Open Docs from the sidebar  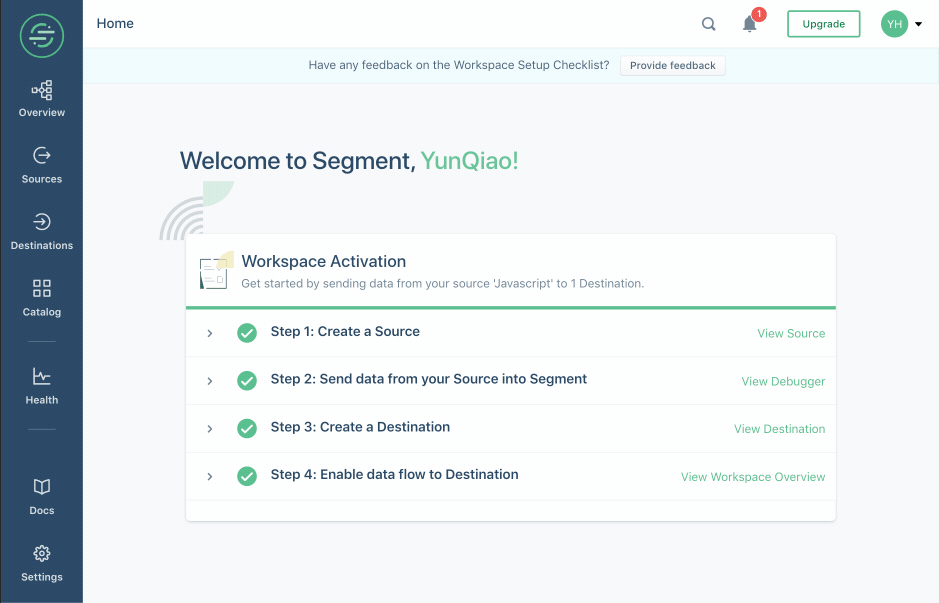(41, 497)
